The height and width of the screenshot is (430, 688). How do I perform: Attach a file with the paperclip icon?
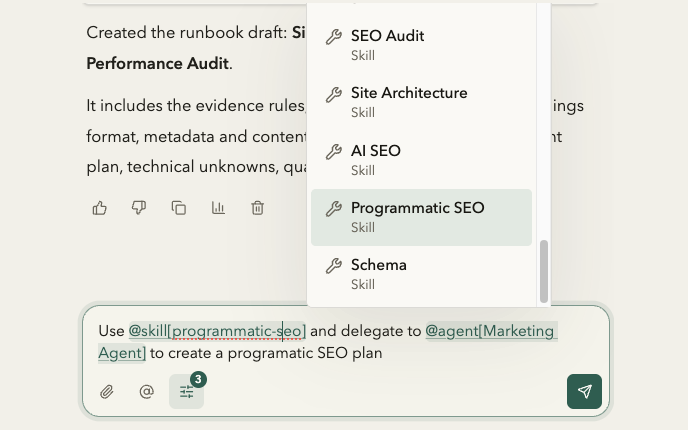point(107,391)
